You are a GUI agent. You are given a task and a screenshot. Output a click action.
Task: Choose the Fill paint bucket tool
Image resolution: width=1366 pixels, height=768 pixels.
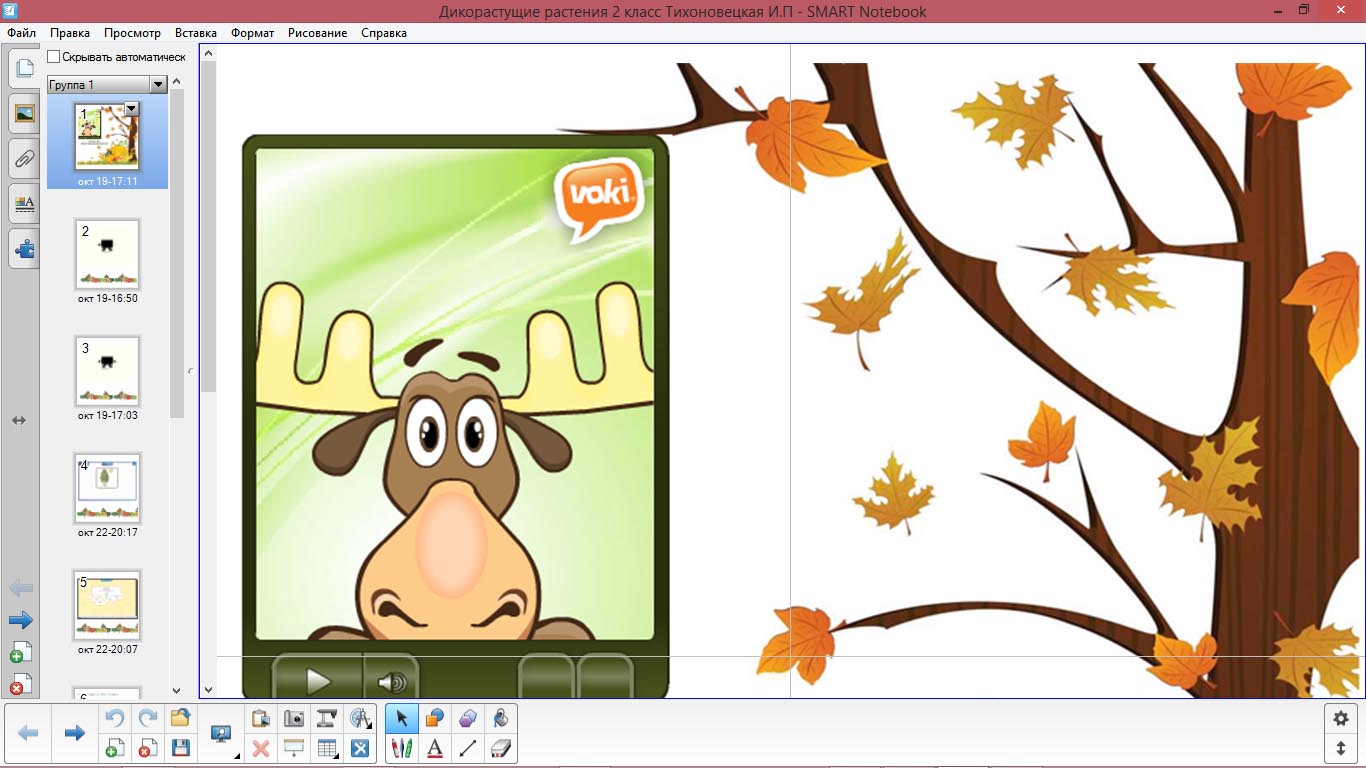point(501,718)
